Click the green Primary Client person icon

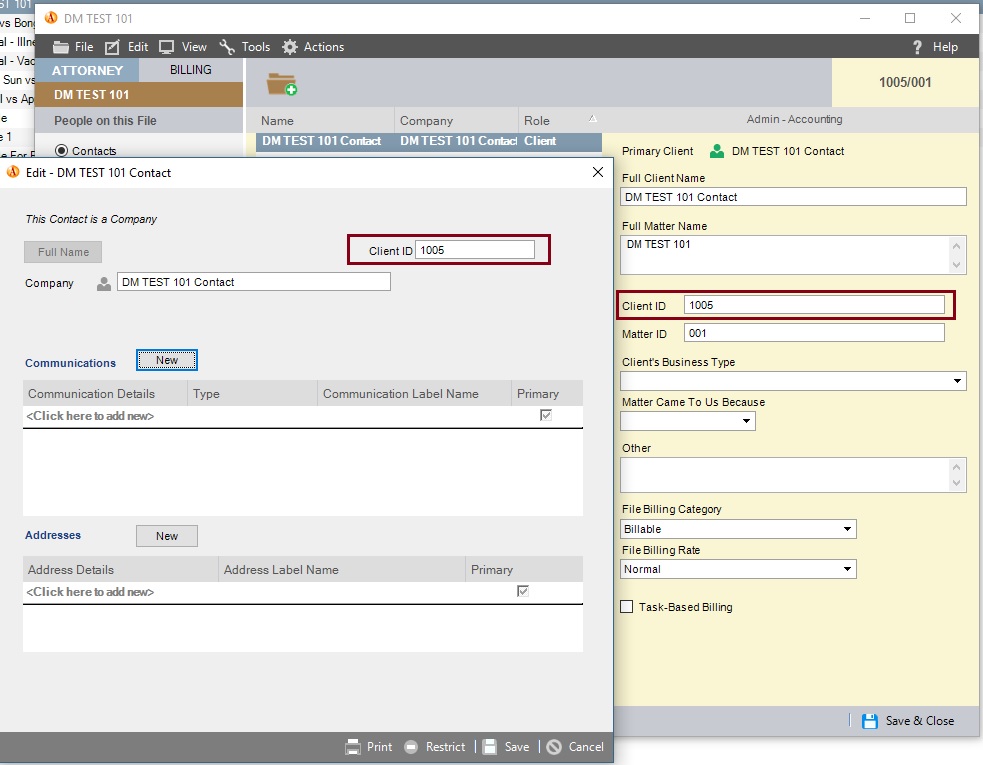click(x=717, y=151)
